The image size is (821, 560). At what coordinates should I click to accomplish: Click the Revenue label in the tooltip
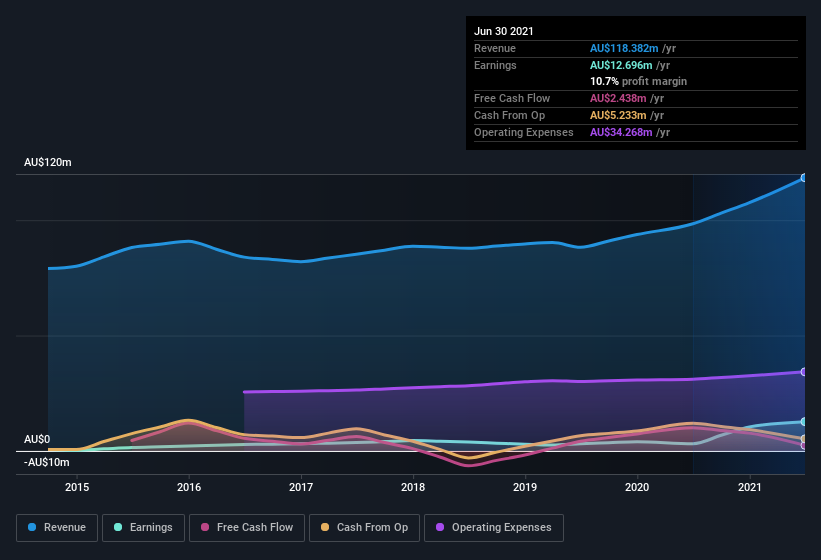pos(495,48)
